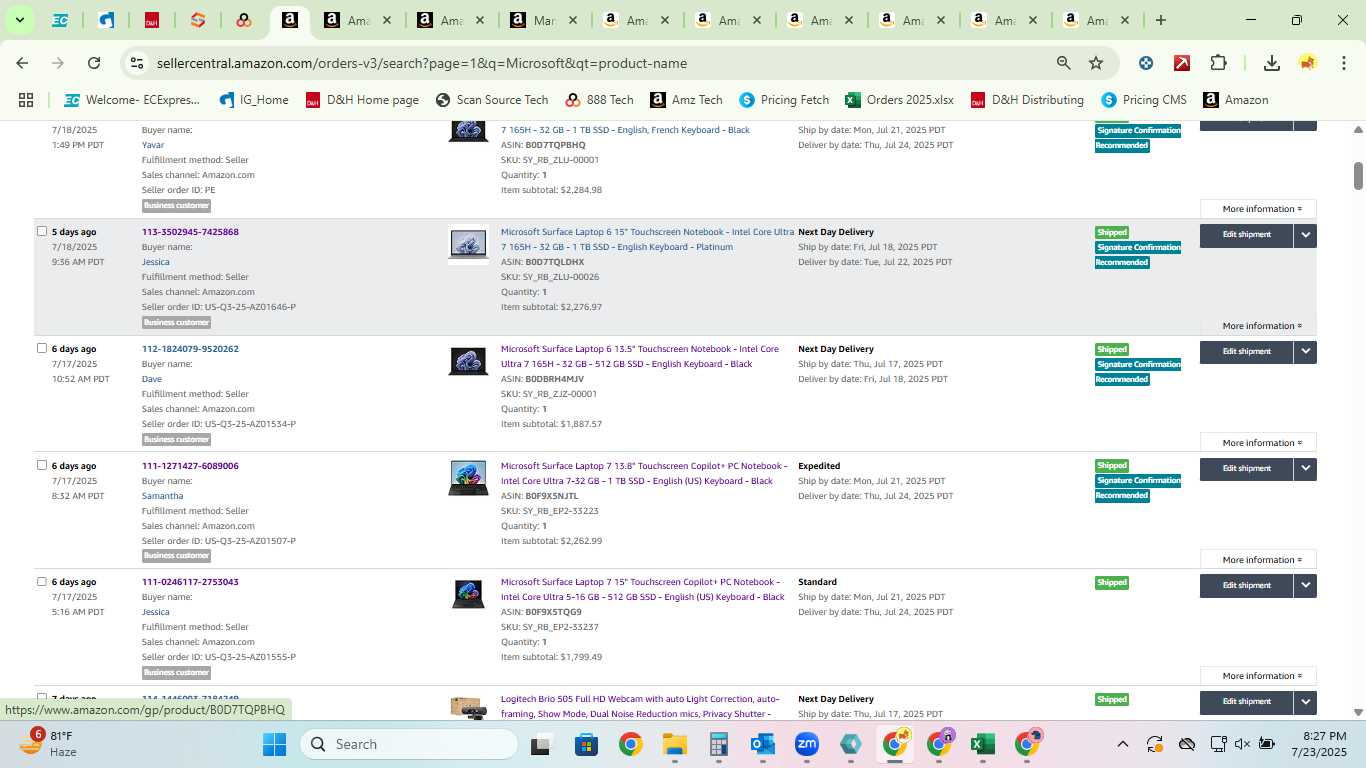The width and height of the screenshot is (1366, 768).
Task: Expand More information for order 111-0246117-2753043
Action: 1258,676
